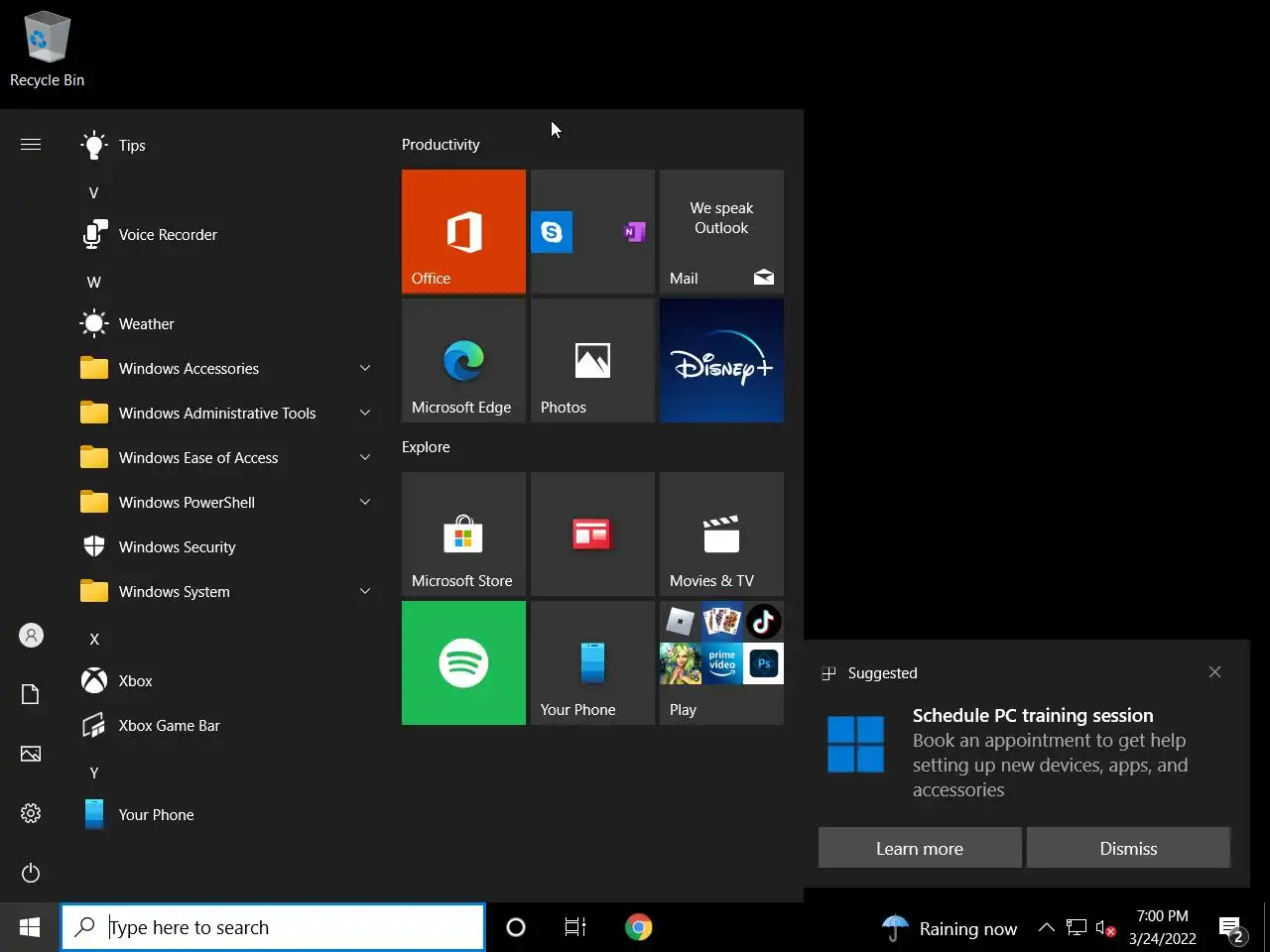Open the Your Phone tile
The height and width of the screenshot is (952, 1270).
click(592, 662)
